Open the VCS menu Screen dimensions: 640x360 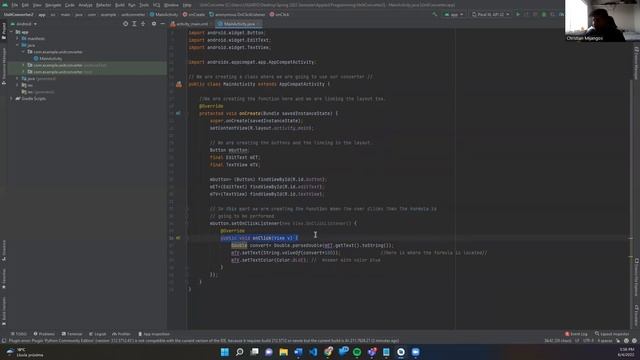(157, 5)
